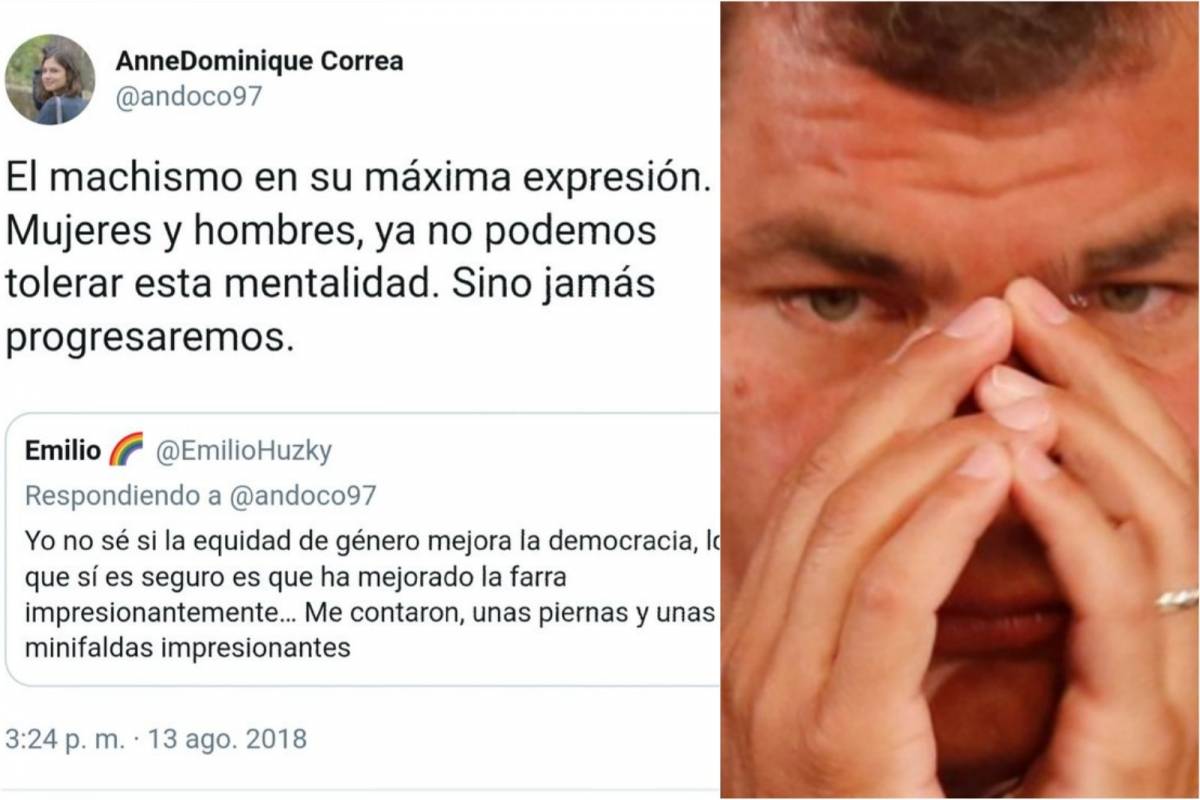The width and height of the screenshot is (1200, 800).
Task: Click the line "minifaldas impresionantes"
Action: 188,647
